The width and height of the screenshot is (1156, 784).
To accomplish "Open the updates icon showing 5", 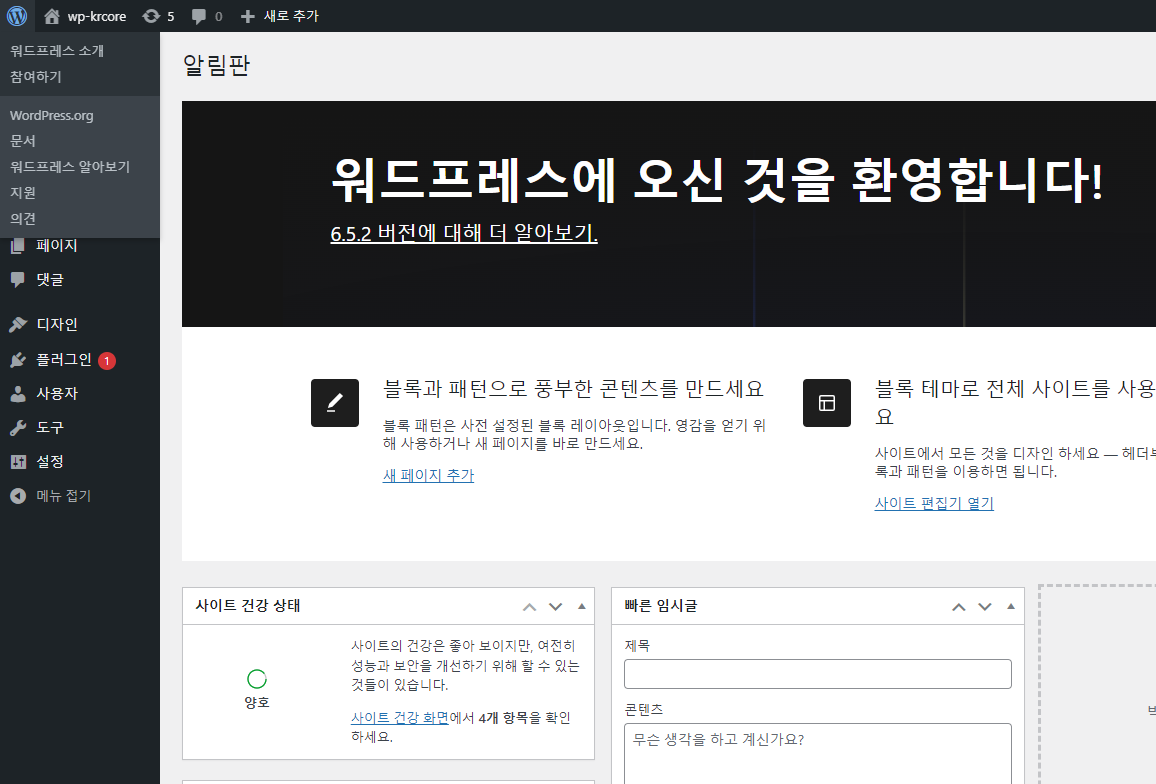I will pyautogui.click(x=151, y=16).
